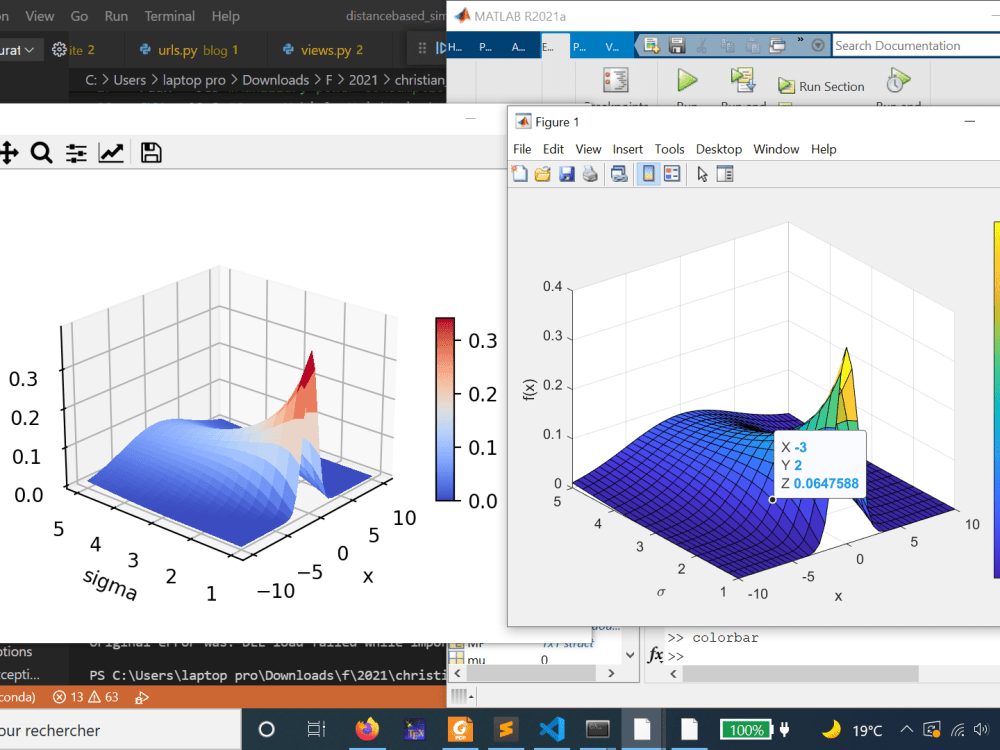Image resolution: width=1000 pixels, height=750 pixels.
Task: Click the Run green arrow in MATLAB toolstrip
Action: 685,80
